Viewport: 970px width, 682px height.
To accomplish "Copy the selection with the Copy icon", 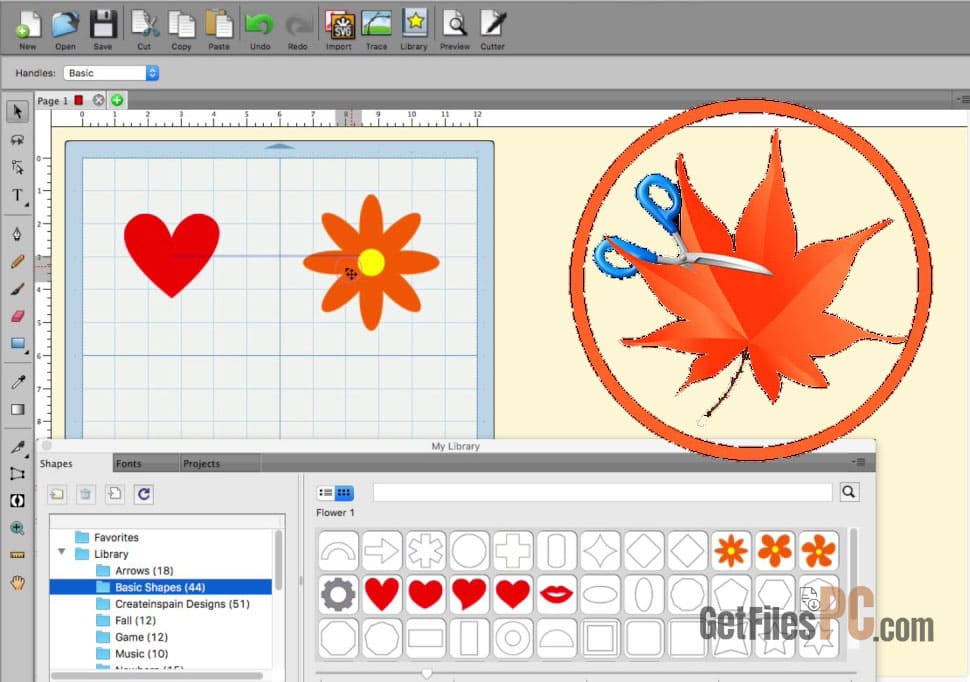I will coord(181,30).
